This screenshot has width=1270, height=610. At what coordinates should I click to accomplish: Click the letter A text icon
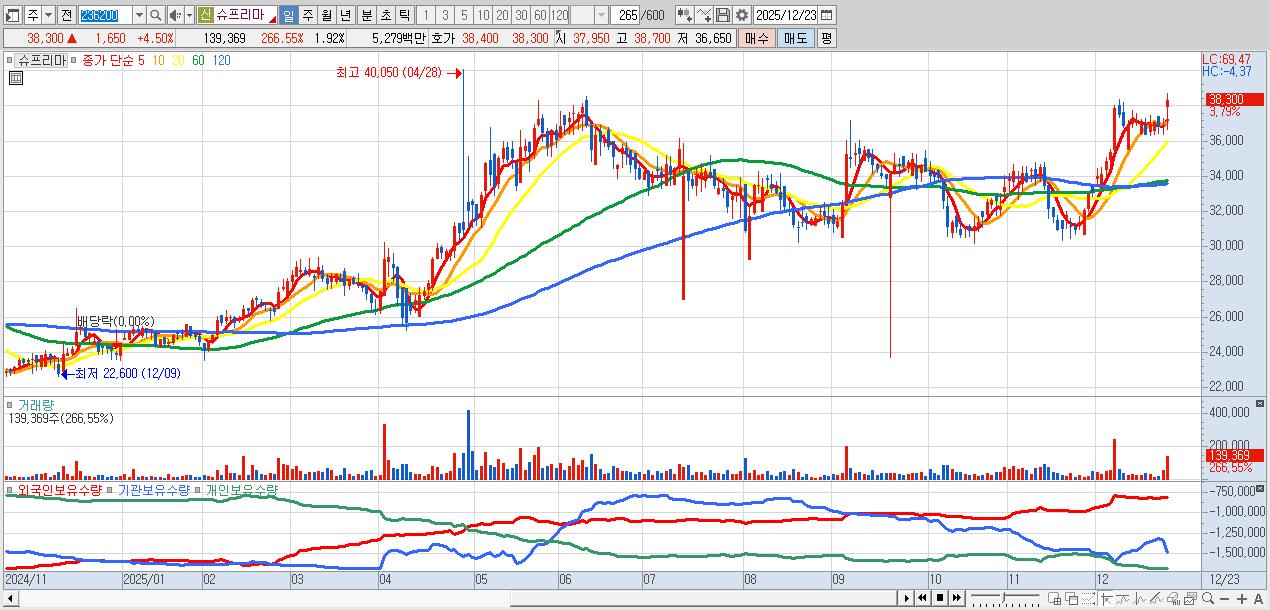(x=1258, y=598)
